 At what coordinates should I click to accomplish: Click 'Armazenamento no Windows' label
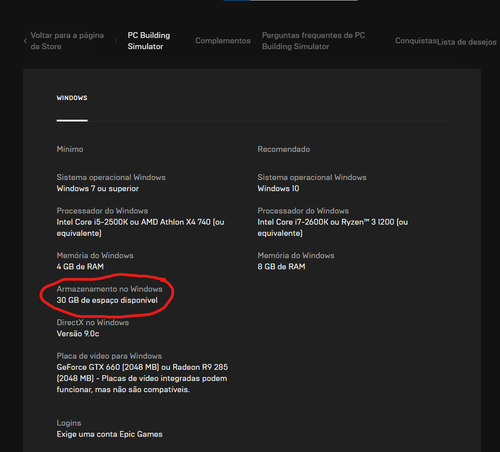point(109,289)
